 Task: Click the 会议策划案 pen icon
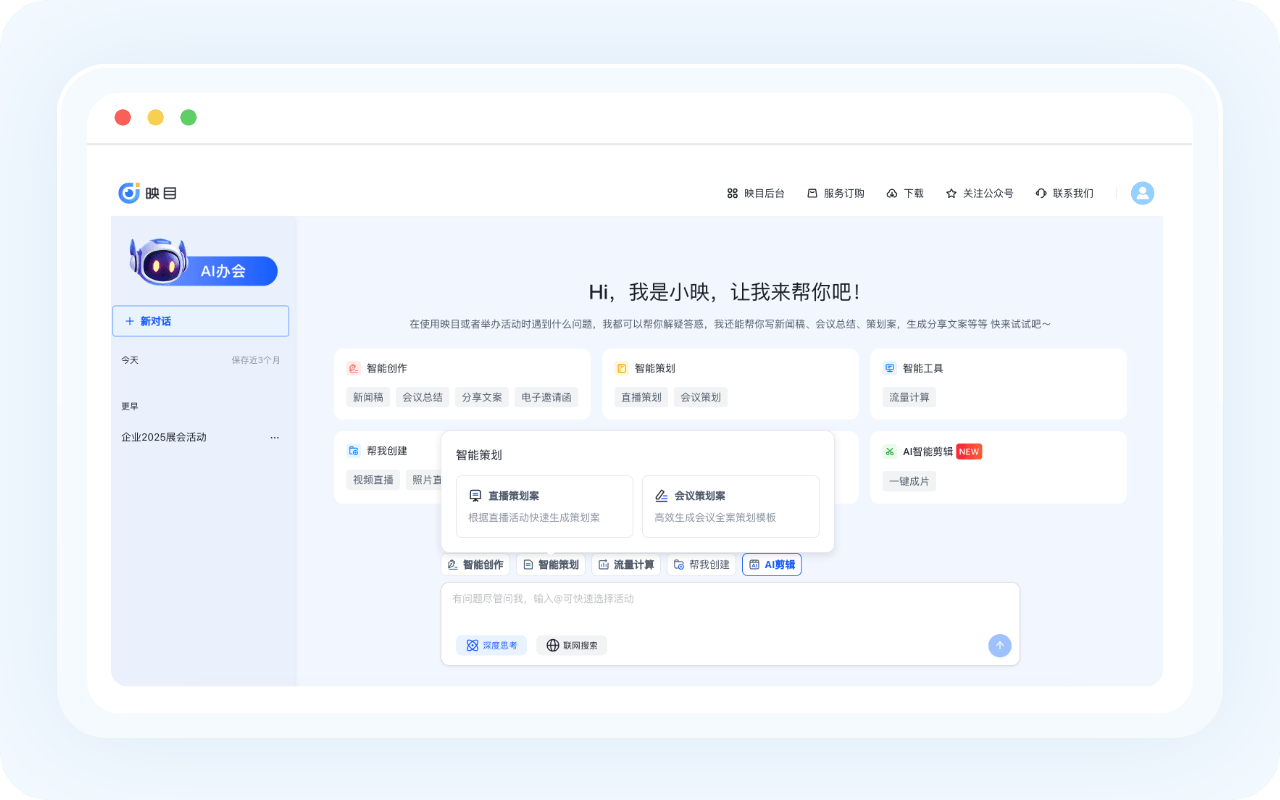661,496
